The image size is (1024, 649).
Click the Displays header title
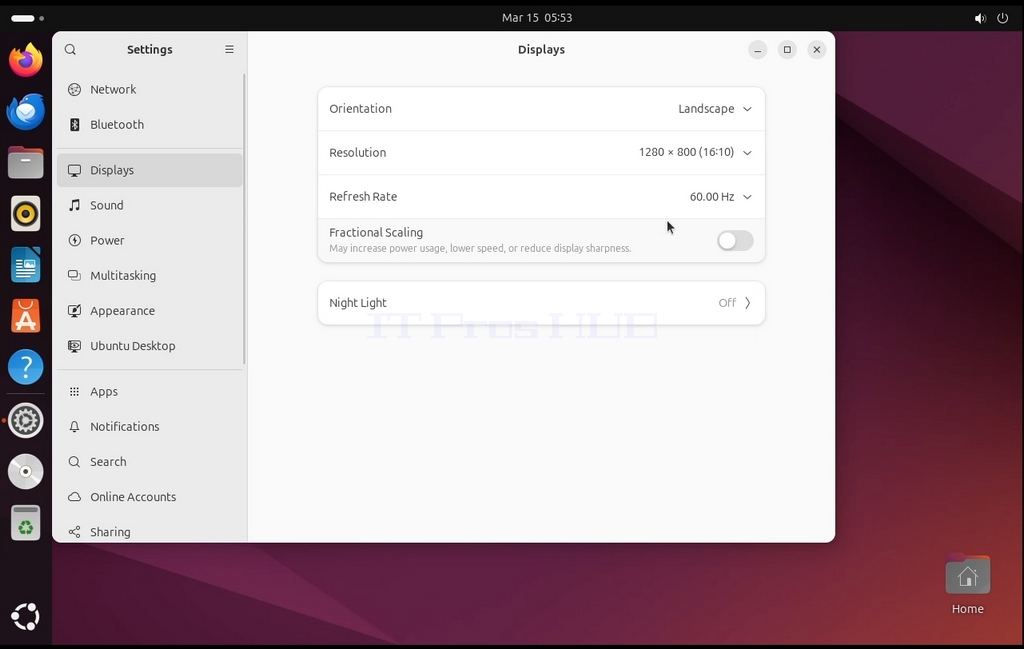541,50
